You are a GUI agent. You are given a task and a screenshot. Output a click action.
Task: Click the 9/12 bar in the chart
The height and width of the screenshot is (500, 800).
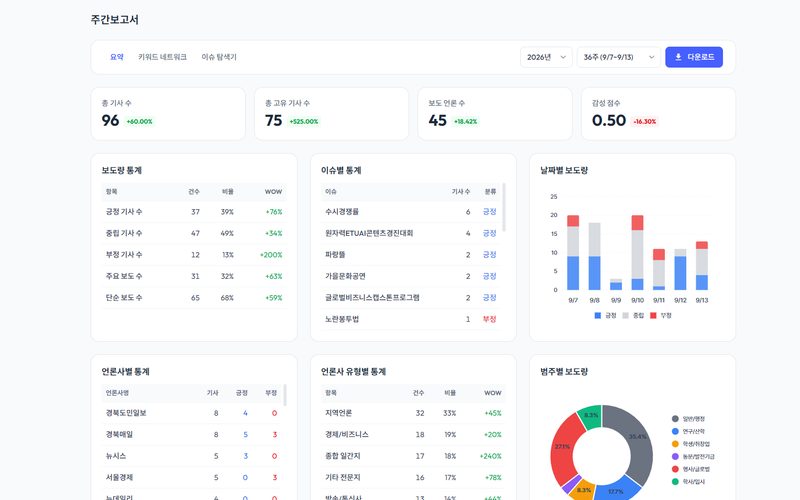tap(680, 269)
